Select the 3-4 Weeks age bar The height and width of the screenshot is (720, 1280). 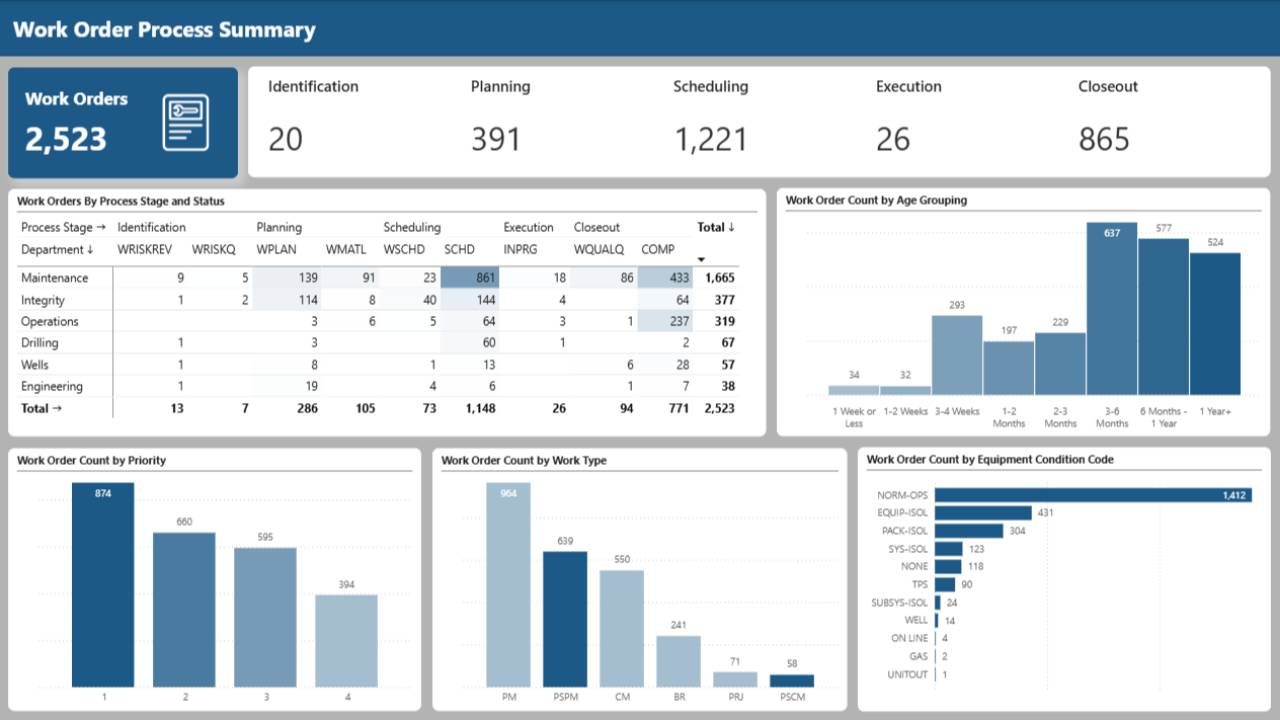point(957,355)
